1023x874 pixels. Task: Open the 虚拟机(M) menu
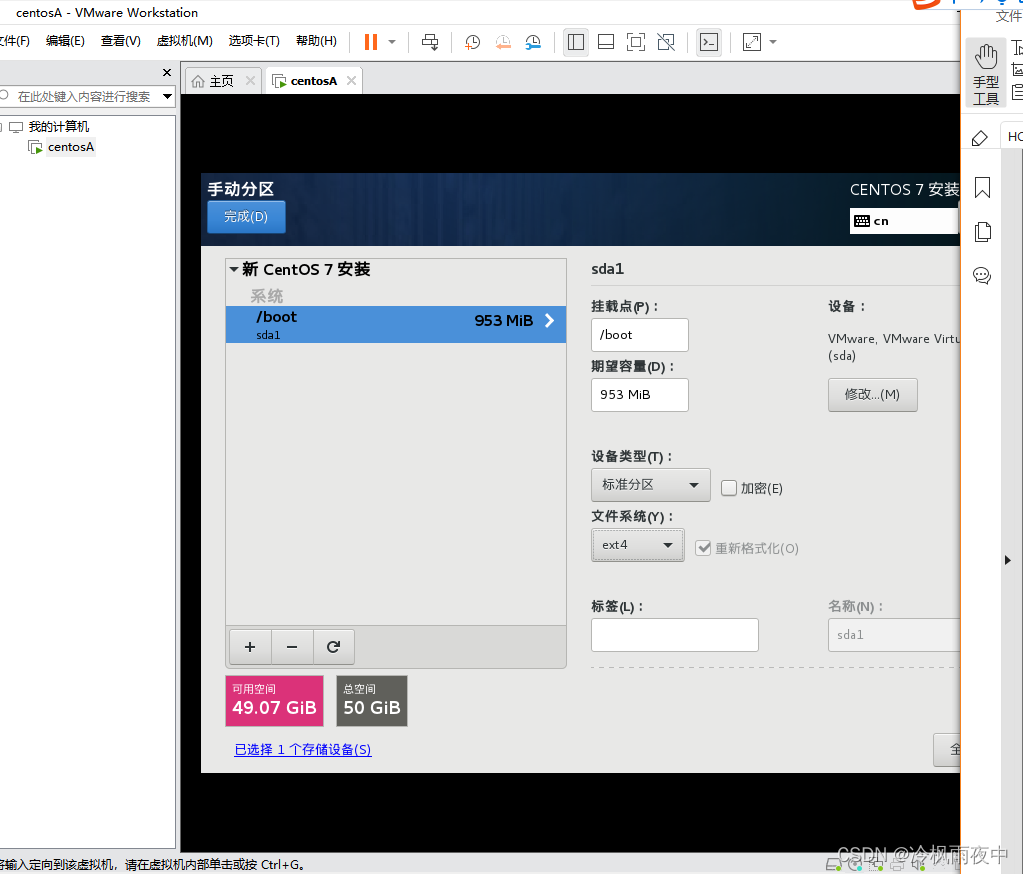tap(185, 40)
